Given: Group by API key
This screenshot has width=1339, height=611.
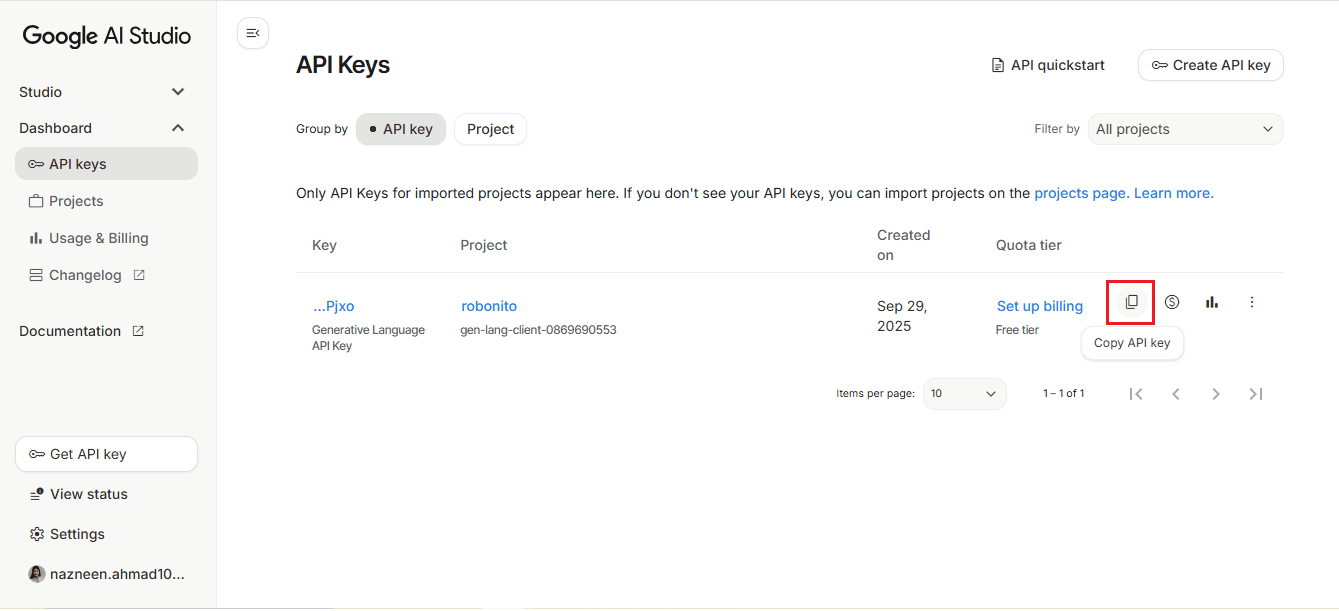Looking at the screenshot, I should (x=401, y=129).
